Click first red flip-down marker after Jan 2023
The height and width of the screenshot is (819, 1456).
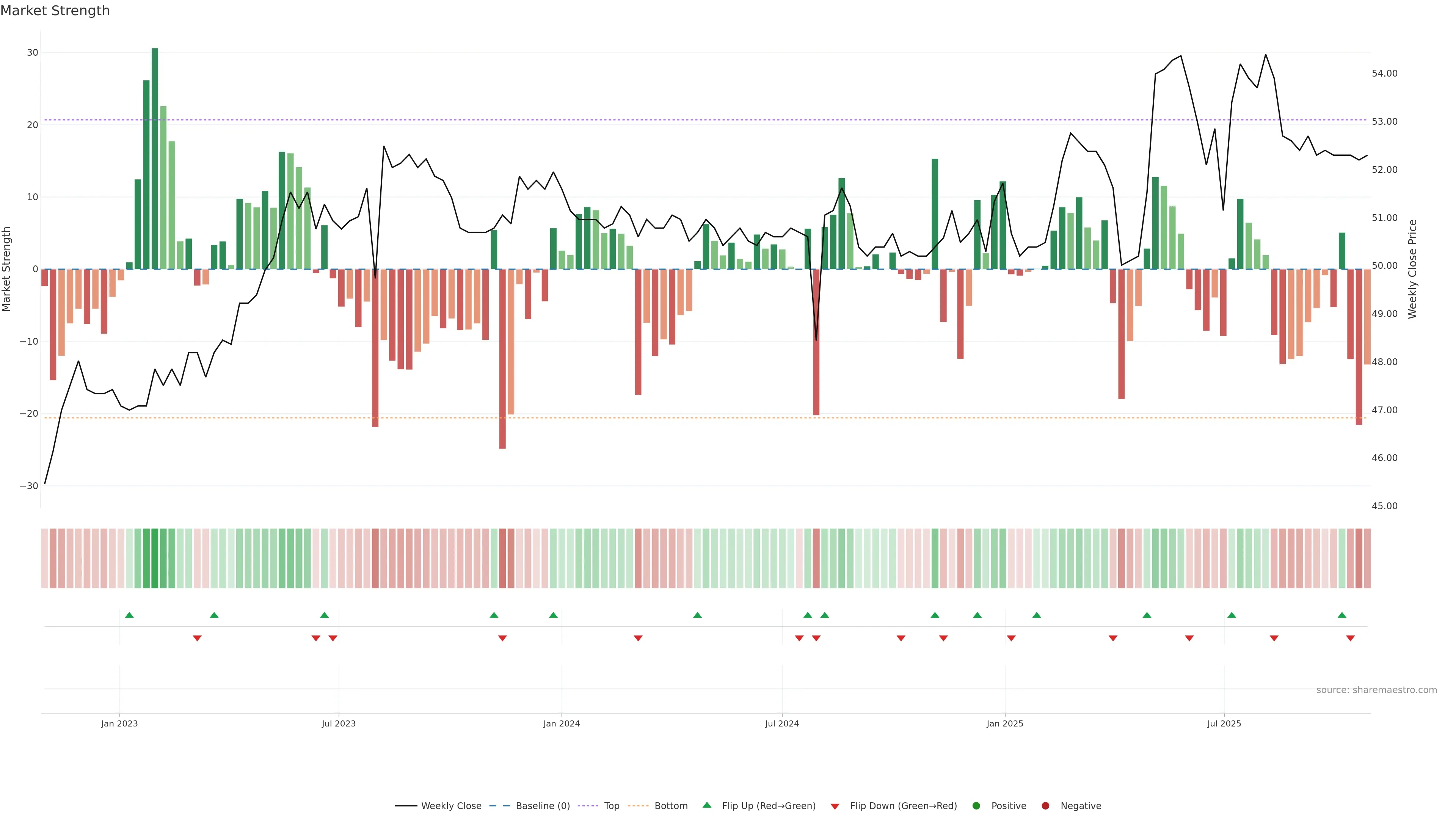pyautogui.click(x=197, y=638)
